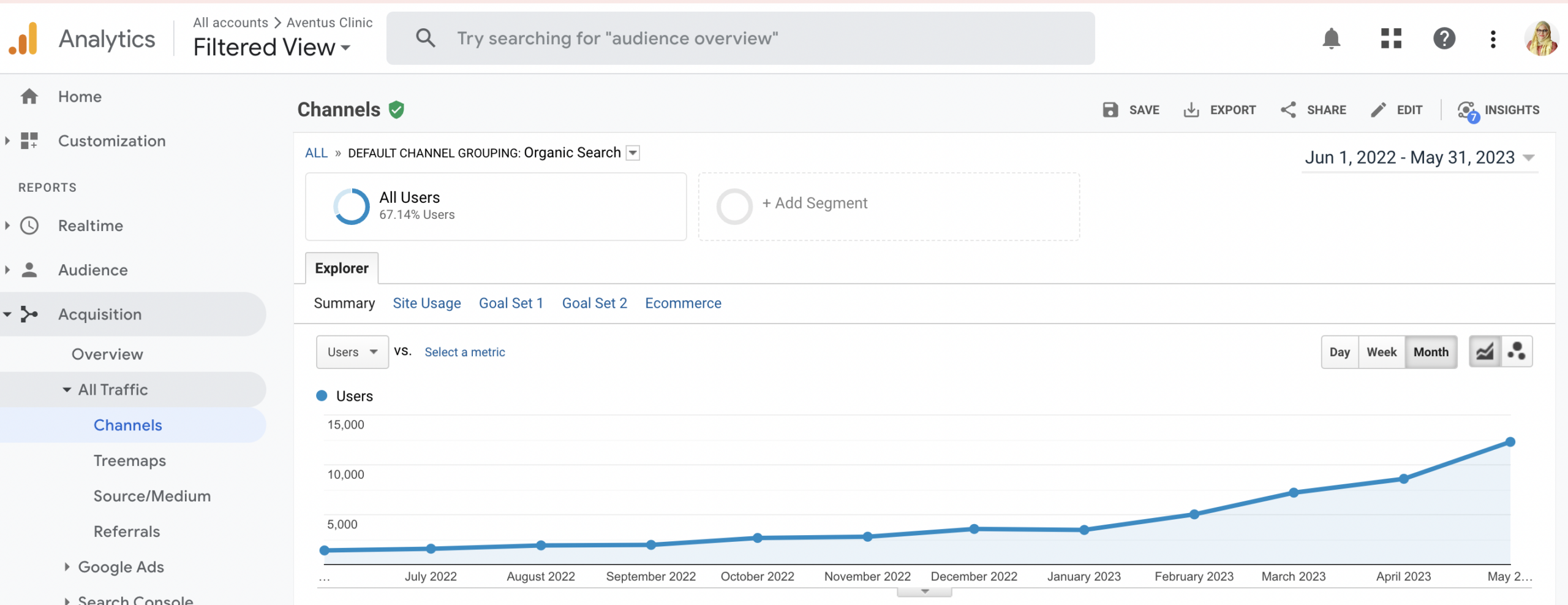Expand the Realtime section arrow
The image size is (1568, 605).
pyautogui.click(x=7, y=226)
